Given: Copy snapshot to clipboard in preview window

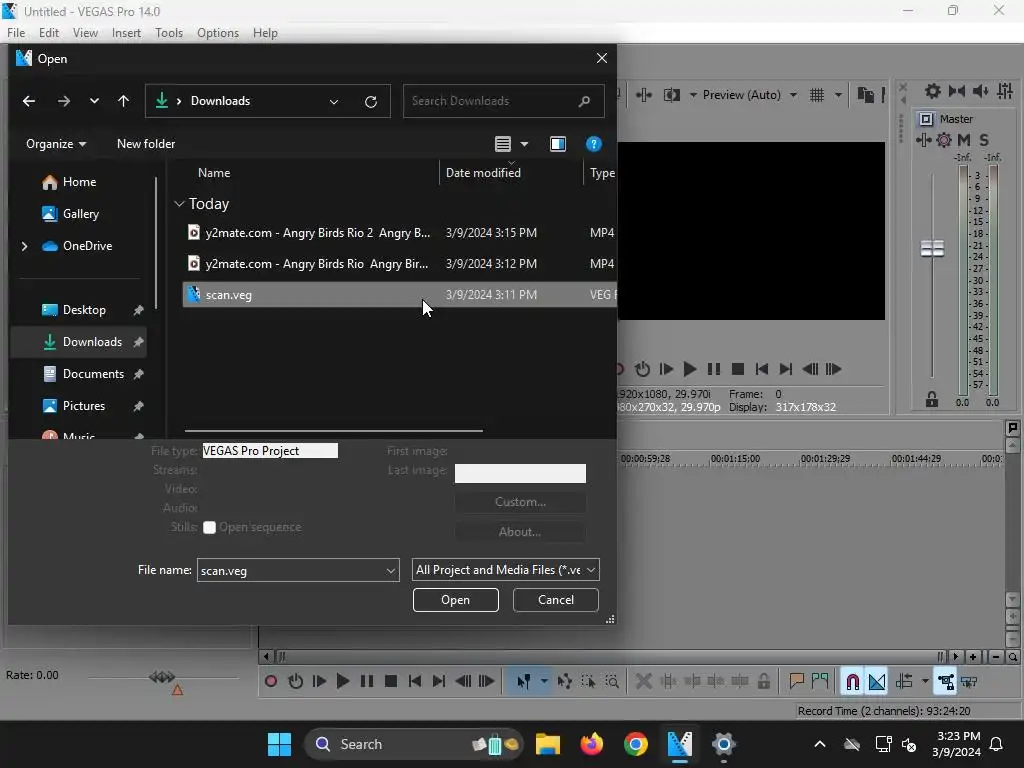Looking at the screenshot, I should tap(865, 95).
